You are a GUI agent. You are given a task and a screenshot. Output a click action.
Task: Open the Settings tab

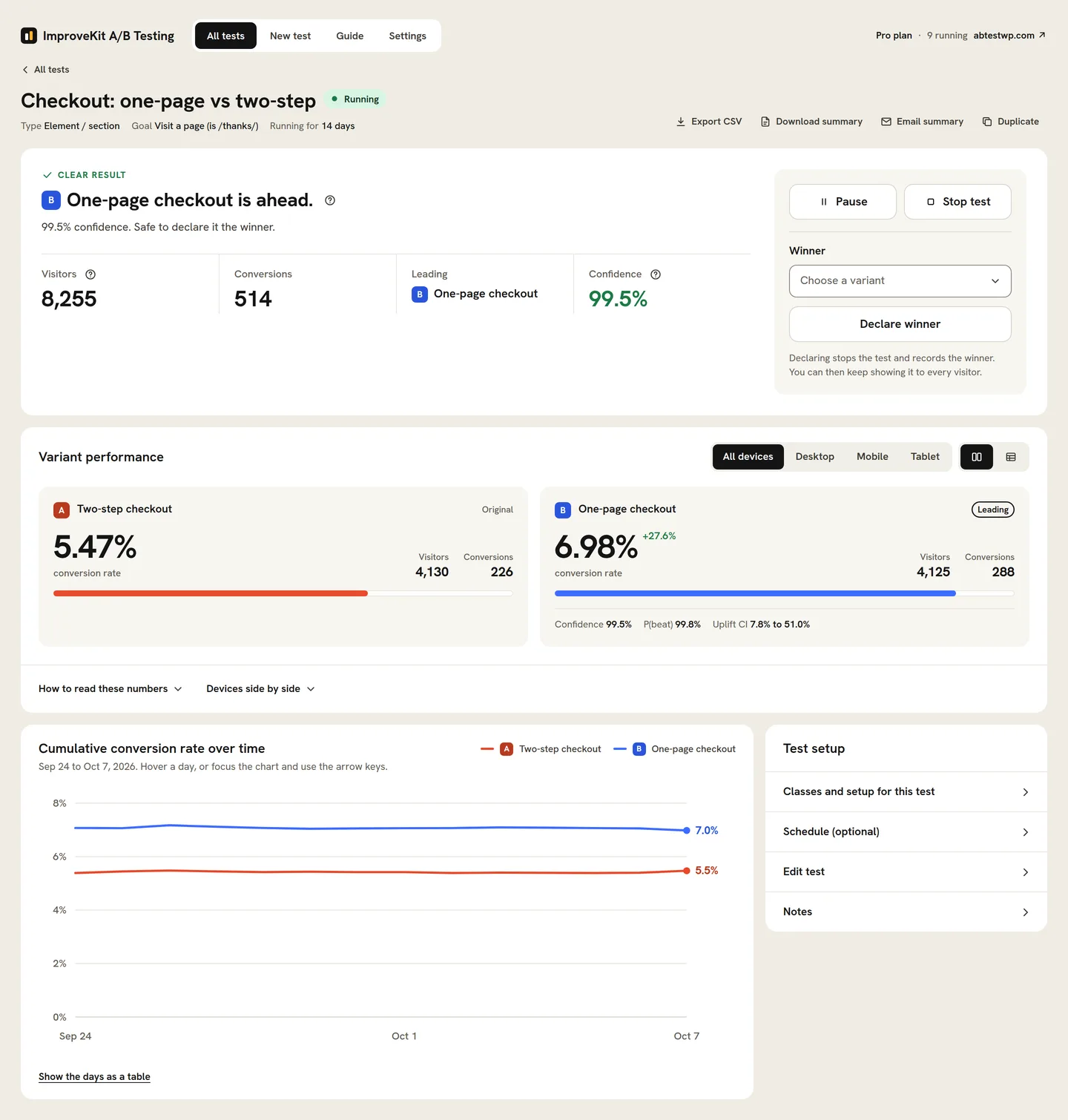pyautogui.click(x=408, y=36)
